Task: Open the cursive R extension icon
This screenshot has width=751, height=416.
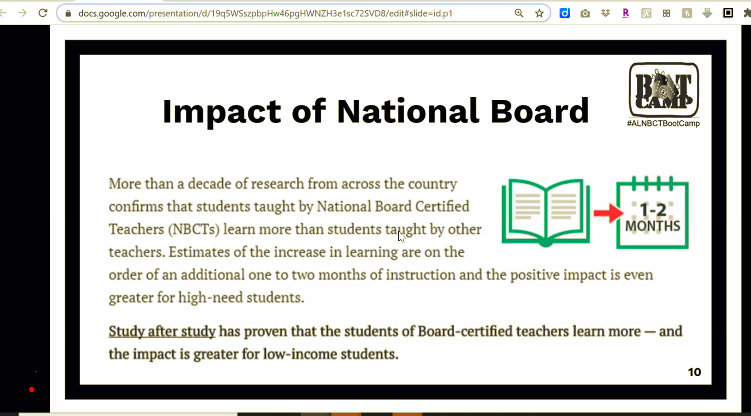Action: pyautogui.click(x=646, y=13)
